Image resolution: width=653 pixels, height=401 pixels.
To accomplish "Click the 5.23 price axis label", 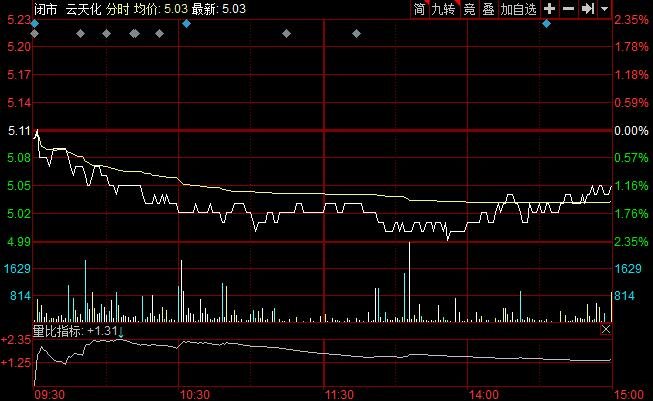I will pyautogui.click(x=19, y=20).
